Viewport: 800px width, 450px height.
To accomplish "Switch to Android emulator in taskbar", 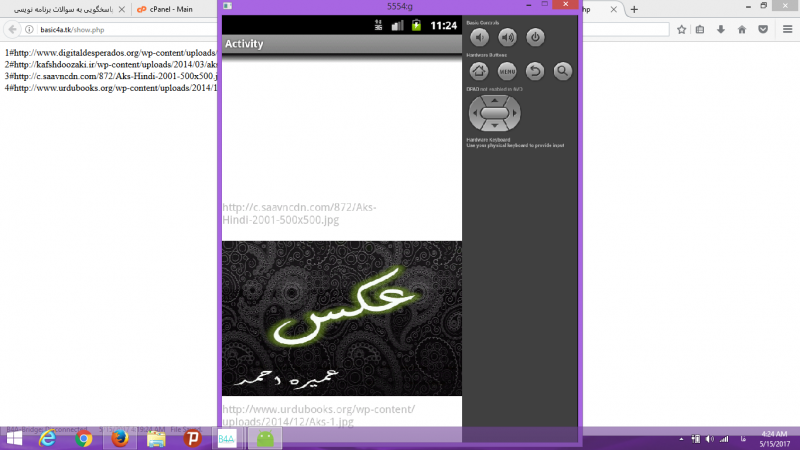I will (265, 439).
